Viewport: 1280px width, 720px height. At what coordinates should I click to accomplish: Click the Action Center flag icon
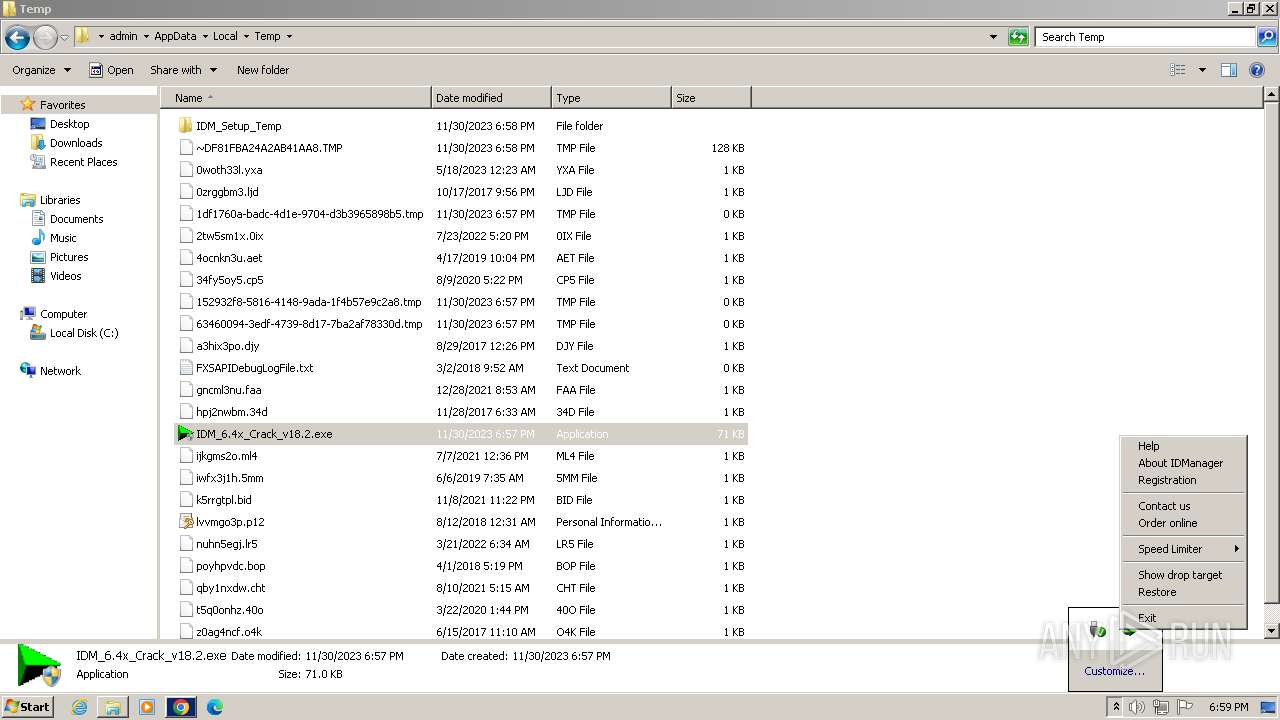click(1185, 707)
